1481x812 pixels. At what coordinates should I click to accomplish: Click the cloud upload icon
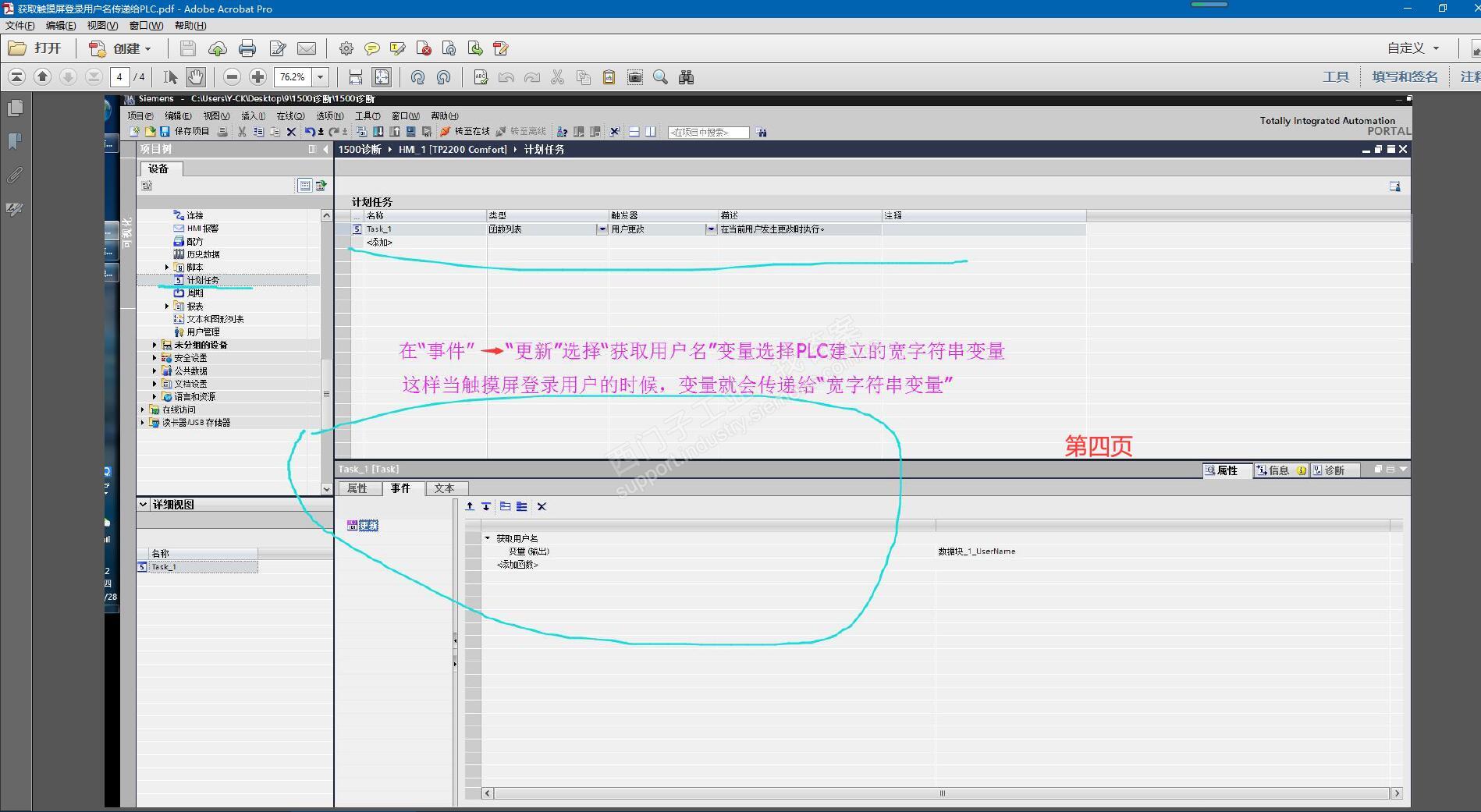click(x=218, y=48)
